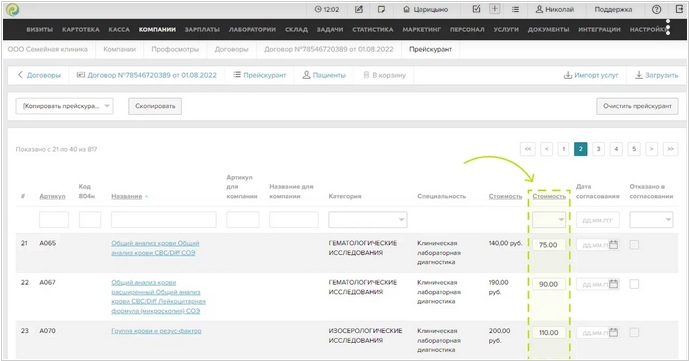This screenshot has height=361, width=689.
Task: Click the Название filter input
Action: (x=163, y=220)
